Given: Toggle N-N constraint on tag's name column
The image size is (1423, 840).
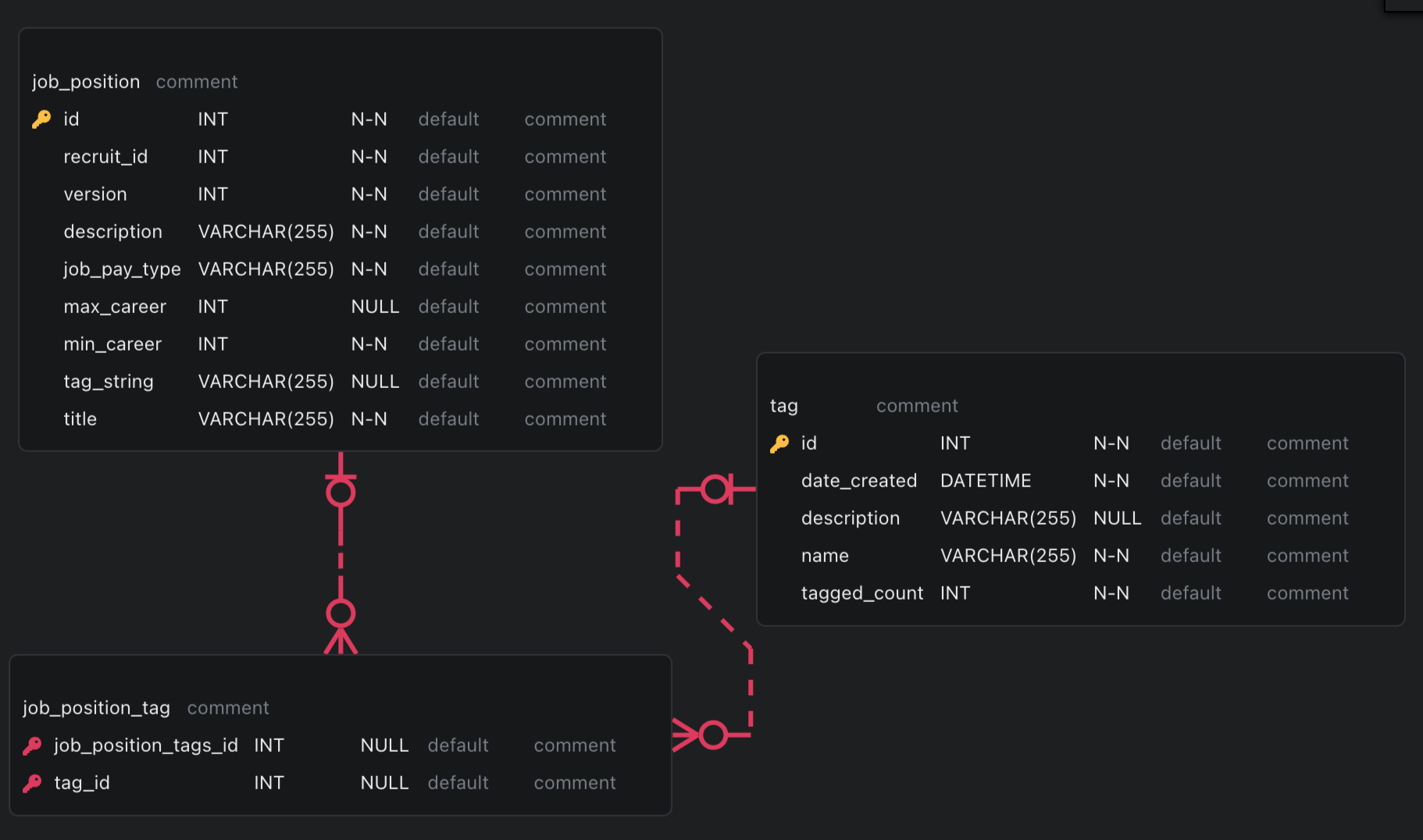Looking at the screenshot, I should coord(1111,556).
